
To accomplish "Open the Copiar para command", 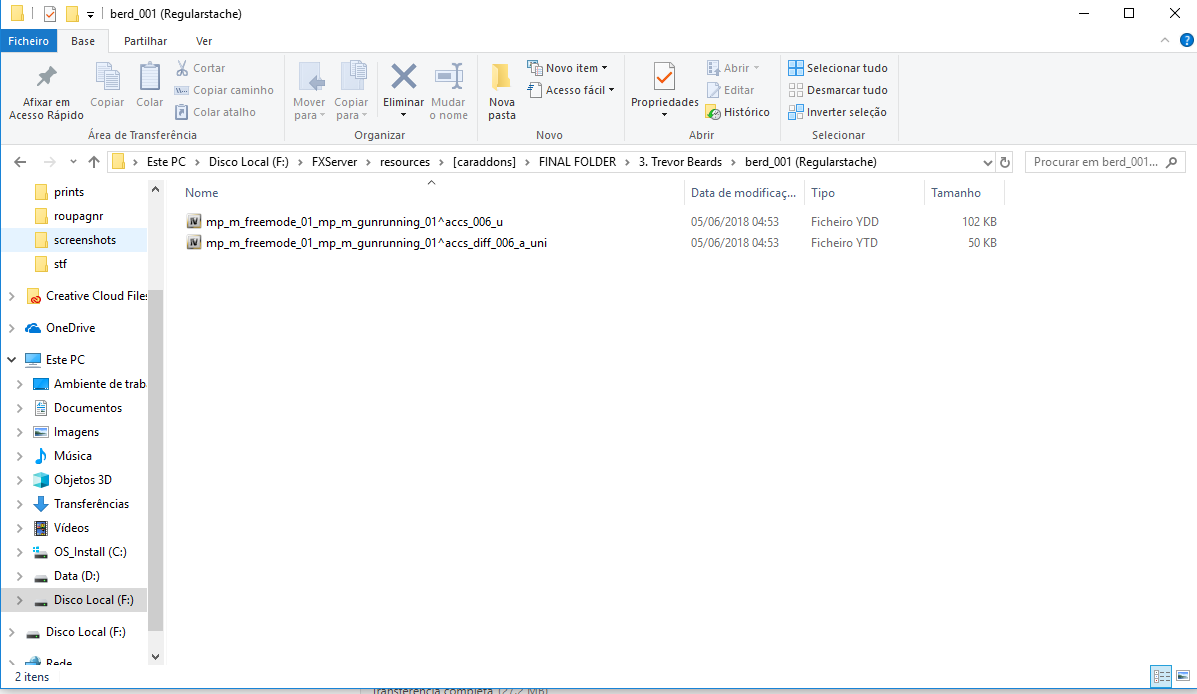I will pos(351,92).
